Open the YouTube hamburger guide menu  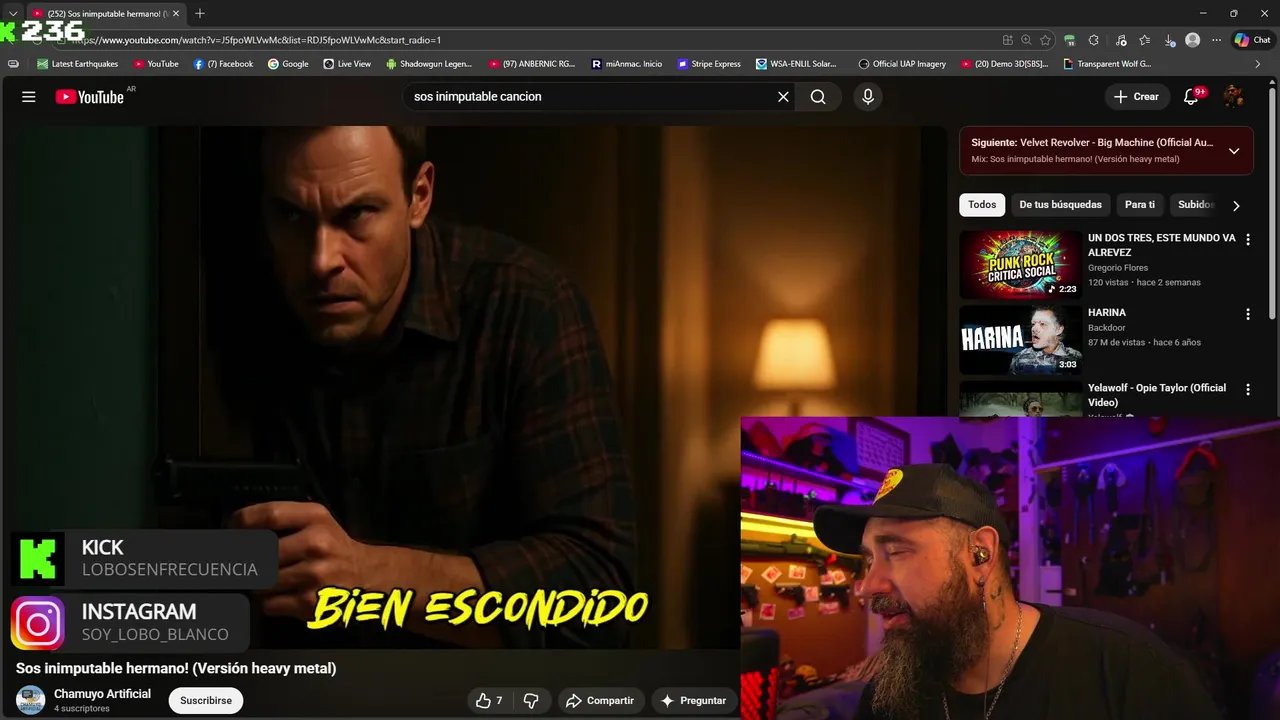(29, 97)
